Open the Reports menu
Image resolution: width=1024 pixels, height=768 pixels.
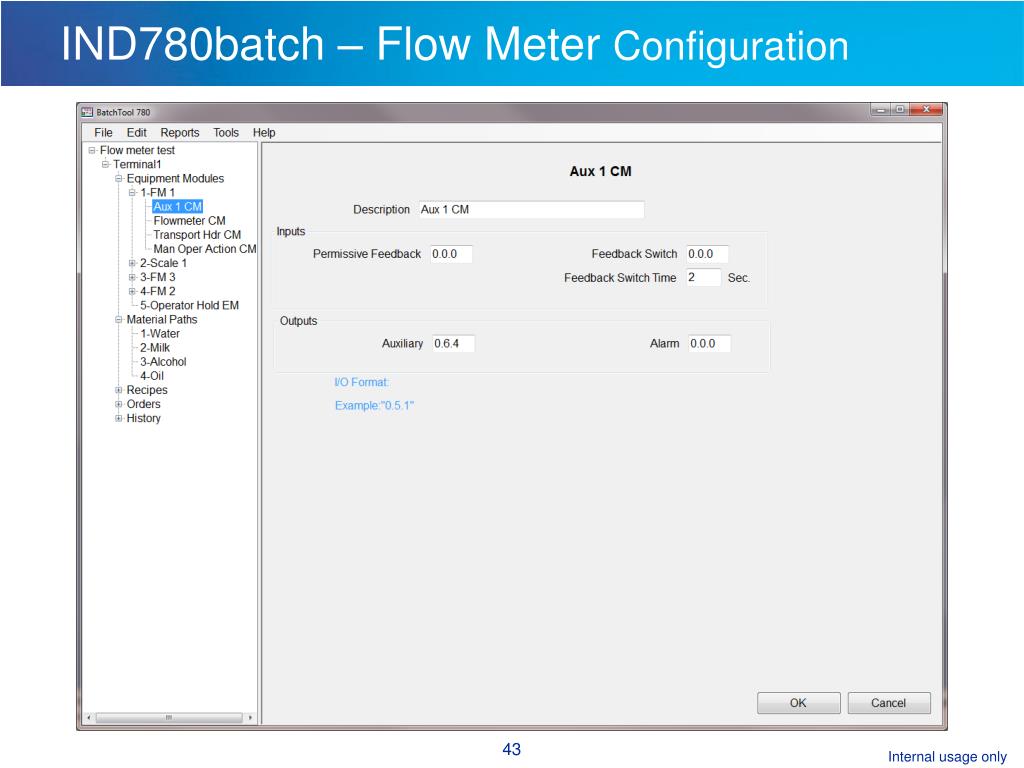click(x=180, y=133)
